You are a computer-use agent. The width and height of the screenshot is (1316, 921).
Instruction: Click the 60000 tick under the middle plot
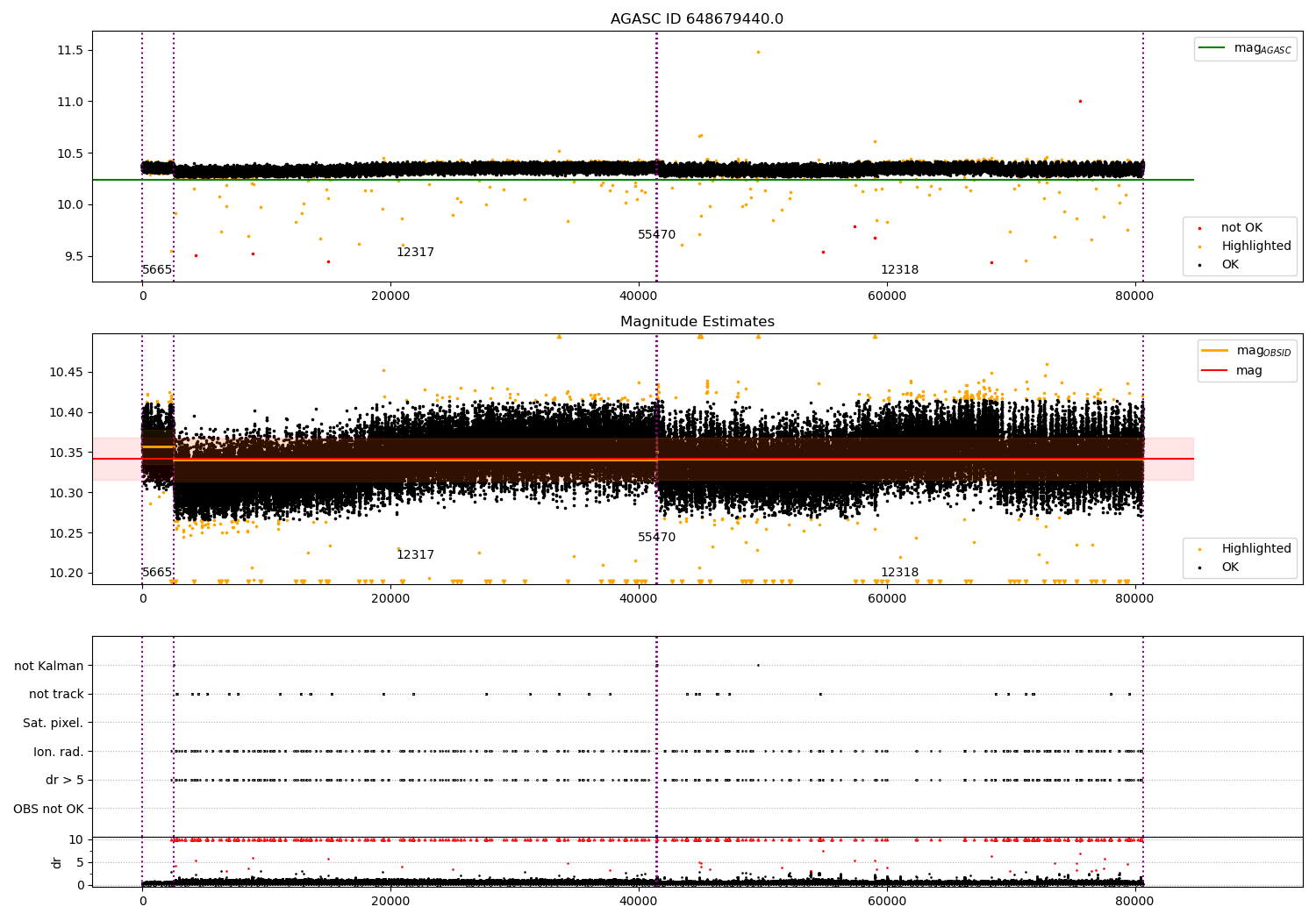click(x=887, y=599)
